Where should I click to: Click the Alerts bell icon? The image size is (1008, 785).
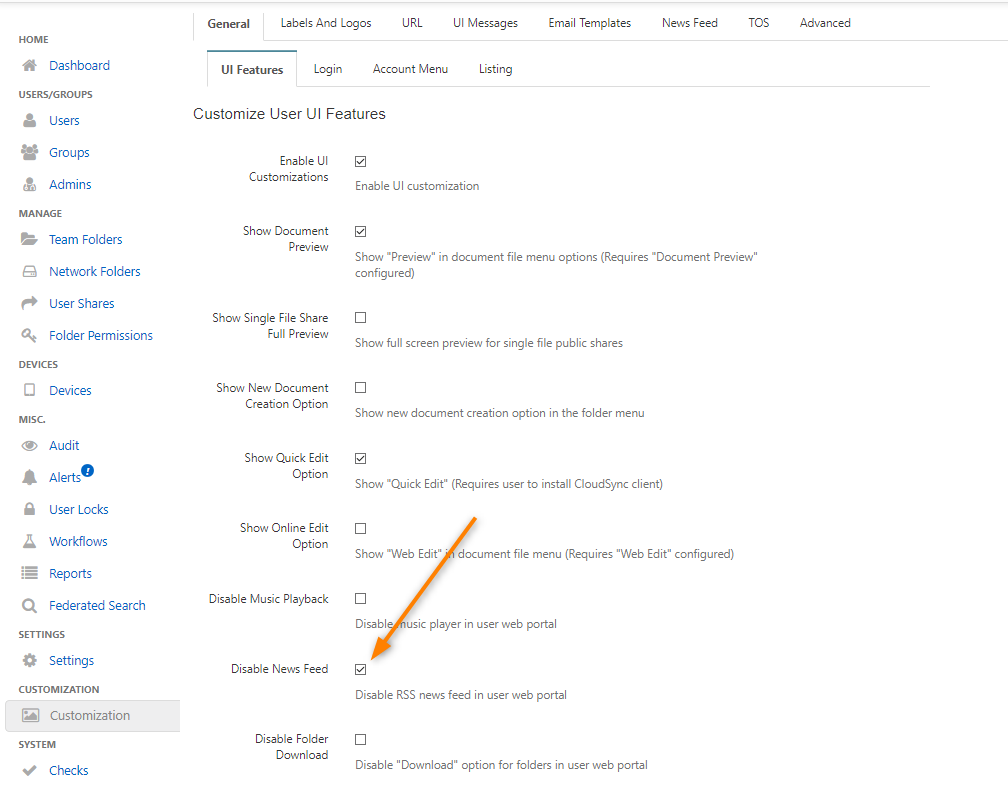pos(30,478)
